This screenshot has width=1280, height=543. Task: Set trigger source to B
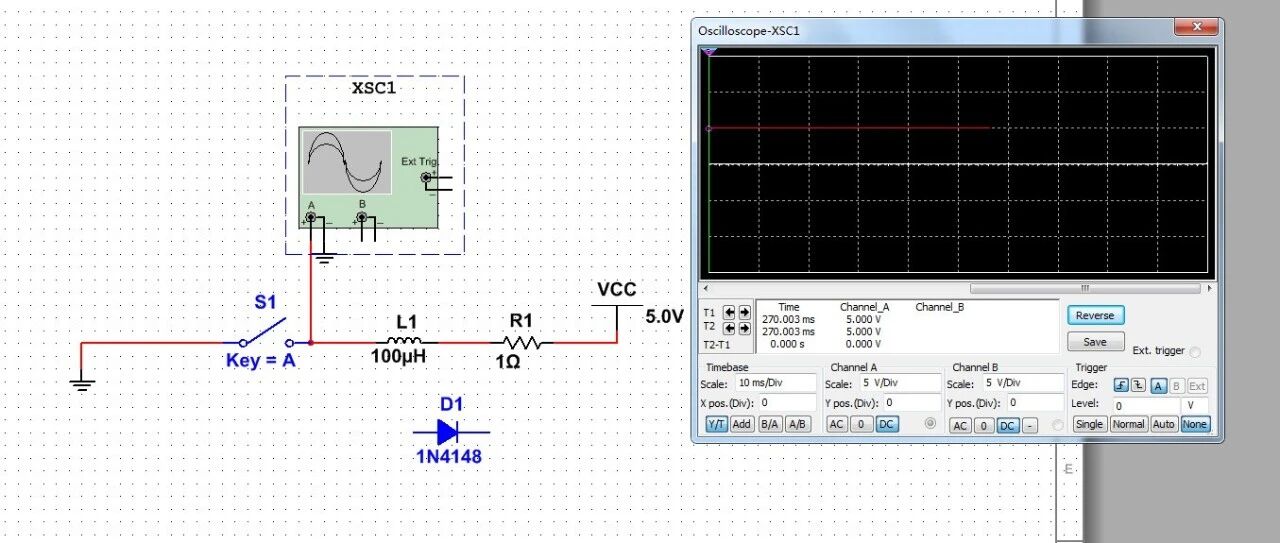click(x=1176, y=385)
